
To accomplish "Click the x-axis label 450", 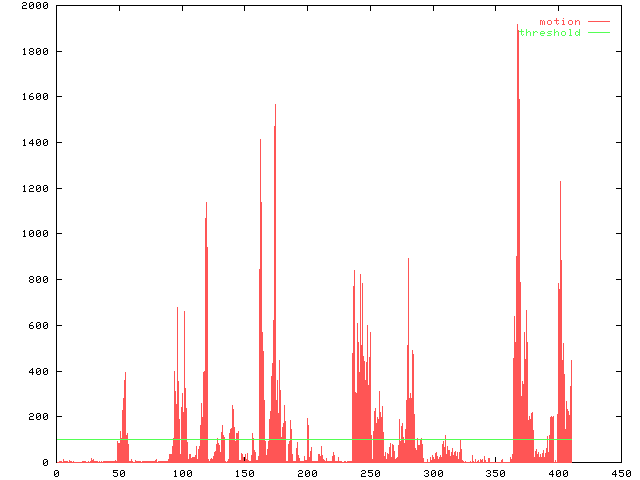I will pyautogui.click(x=621, y=473).
